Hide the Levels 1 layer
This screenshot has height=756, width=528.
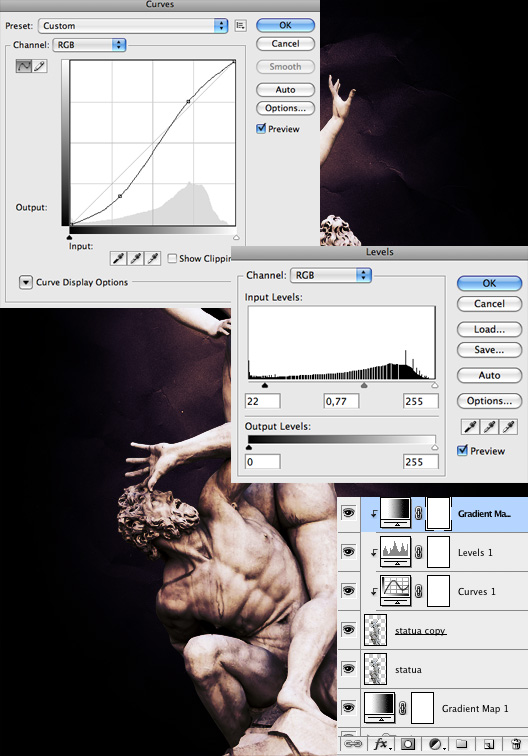[x=348, y=552]
